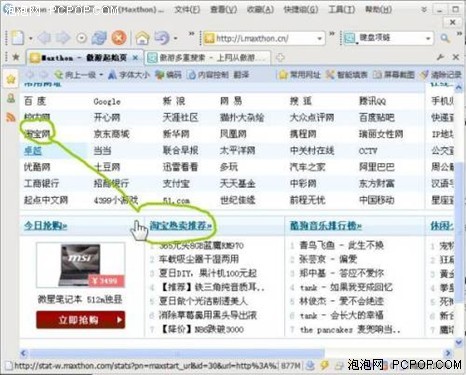Open 今日抢购» heading link
466x375 pixels.
pos(45,226)
